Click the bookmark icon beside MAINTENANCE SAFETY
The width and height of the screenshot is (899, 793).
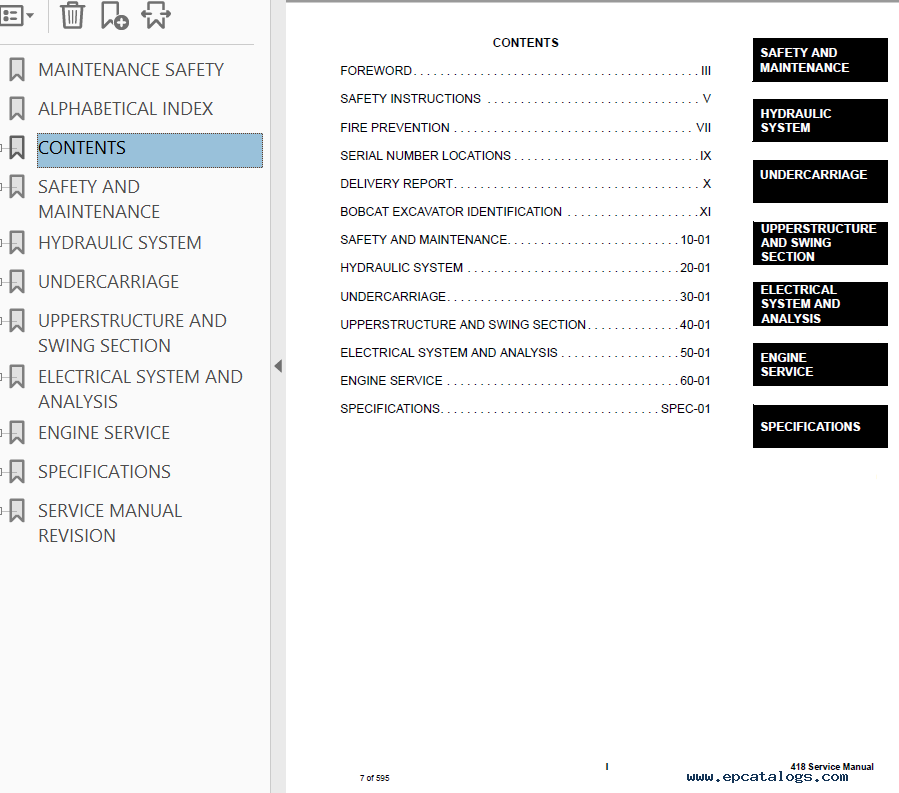17,70
